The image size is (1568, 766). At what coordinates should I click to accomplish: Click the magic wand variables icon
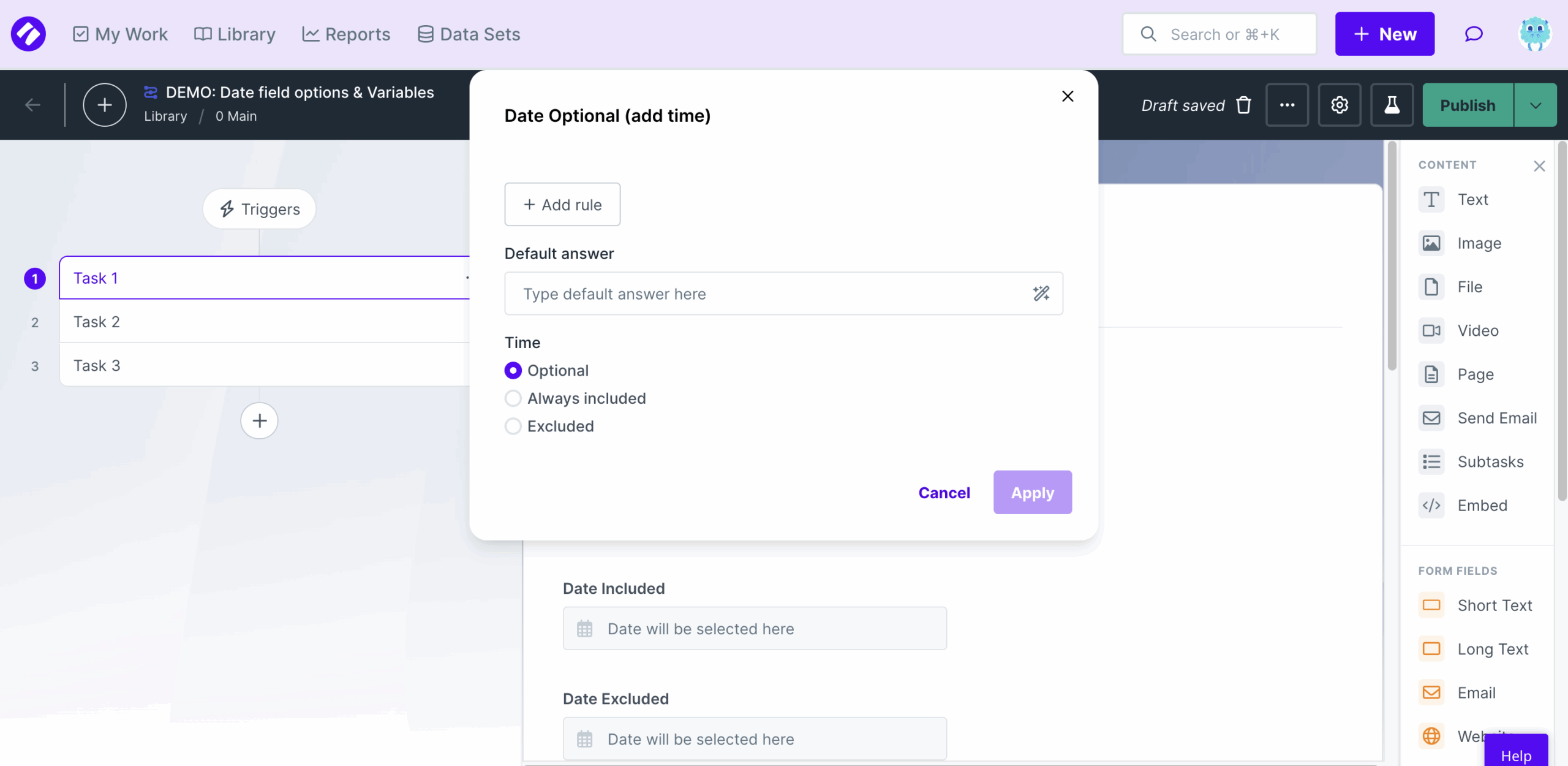(1041, 294)
